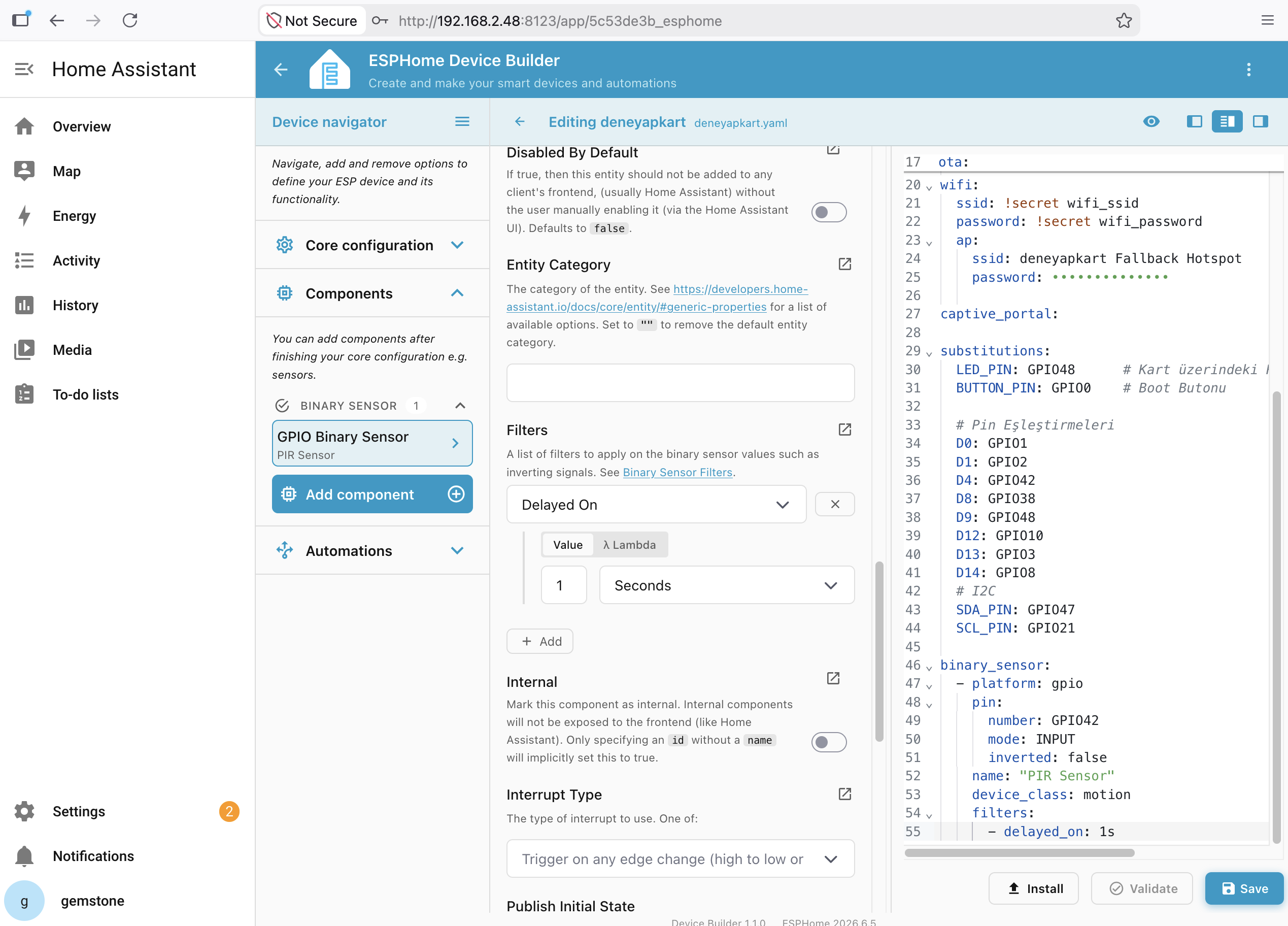Viewport: 1288px width, 926px height.
Task: Select the Lambda tab for the filter
Action: (x=629, y=545)
